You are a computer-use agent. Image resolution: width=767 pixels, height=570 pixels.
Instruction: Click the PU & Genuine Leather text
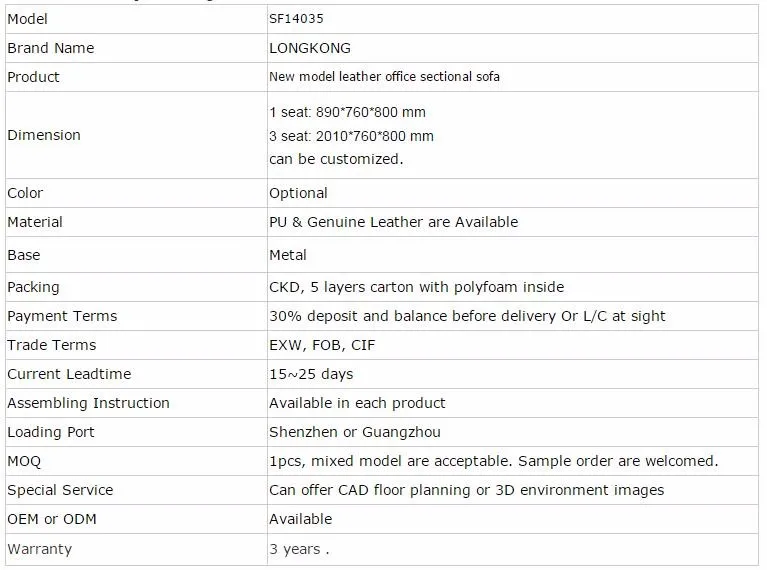tap(393, 222)
